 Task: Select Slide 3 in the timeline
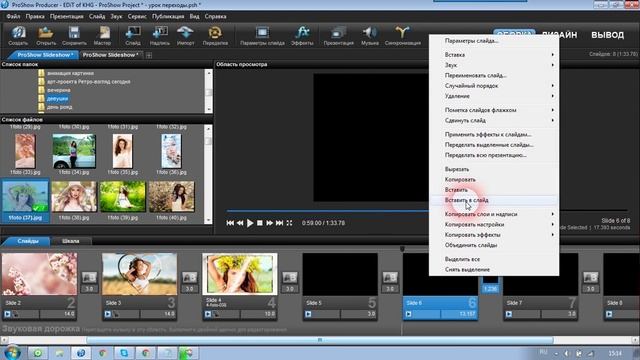[140, 286]
